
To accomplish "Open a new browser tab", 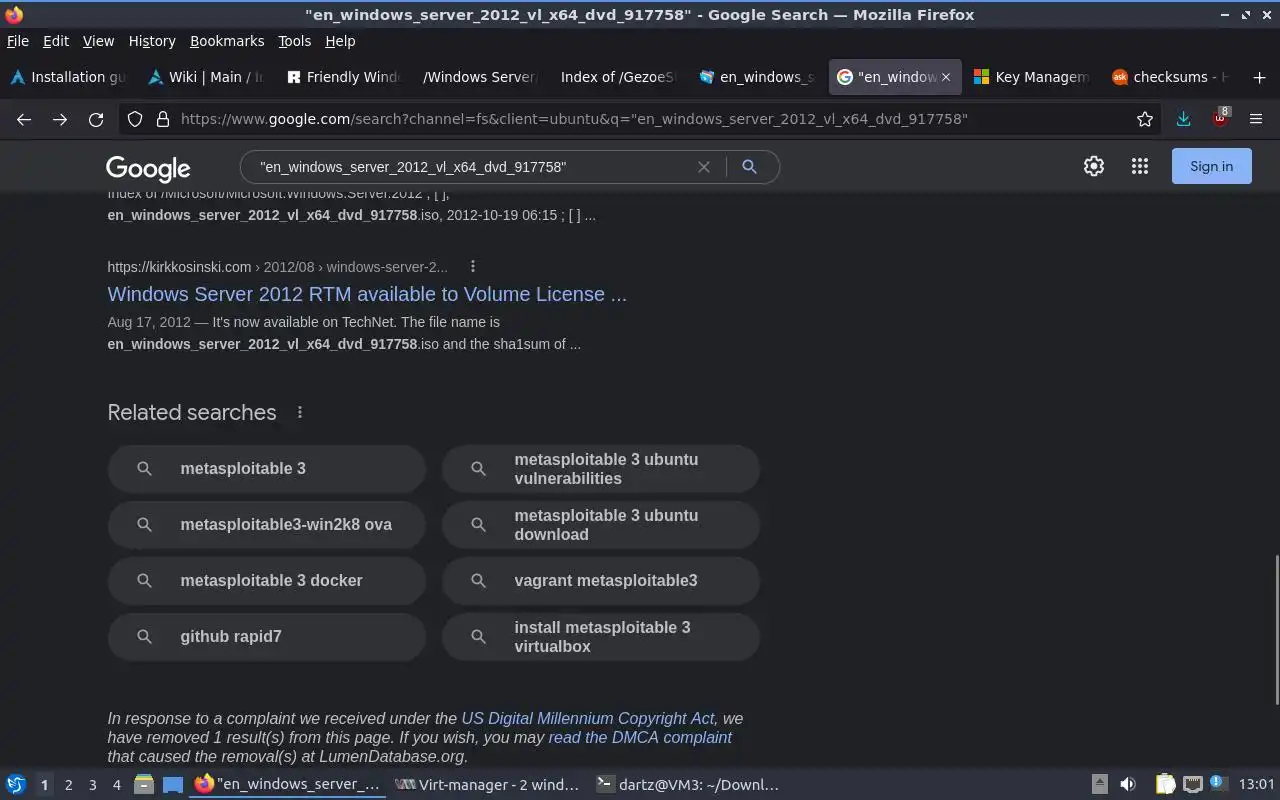I will pyautogui.click(x=1259, y=77).
